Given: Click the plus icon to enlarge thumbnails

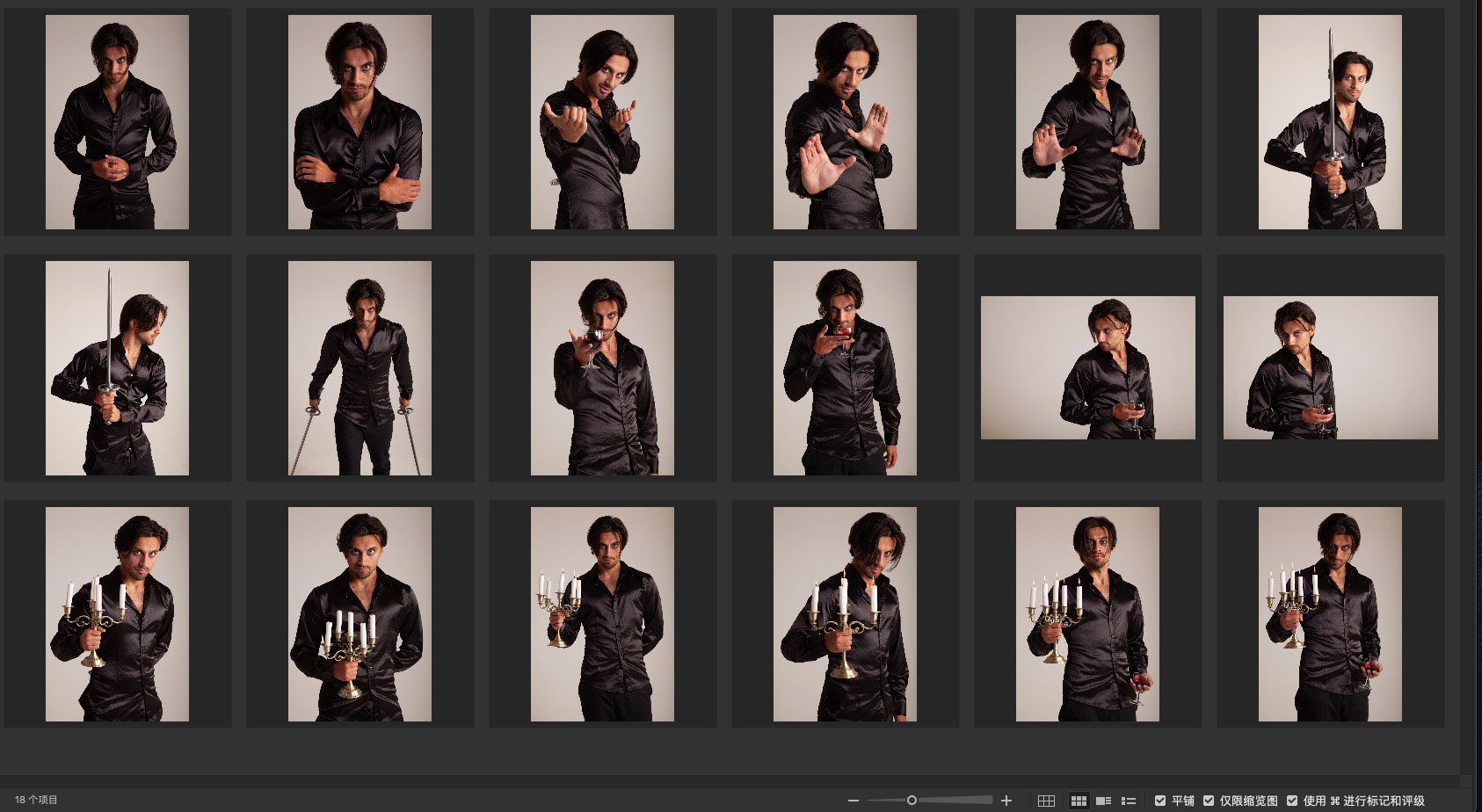Looking at the screenshot, I should [1006, 801].
